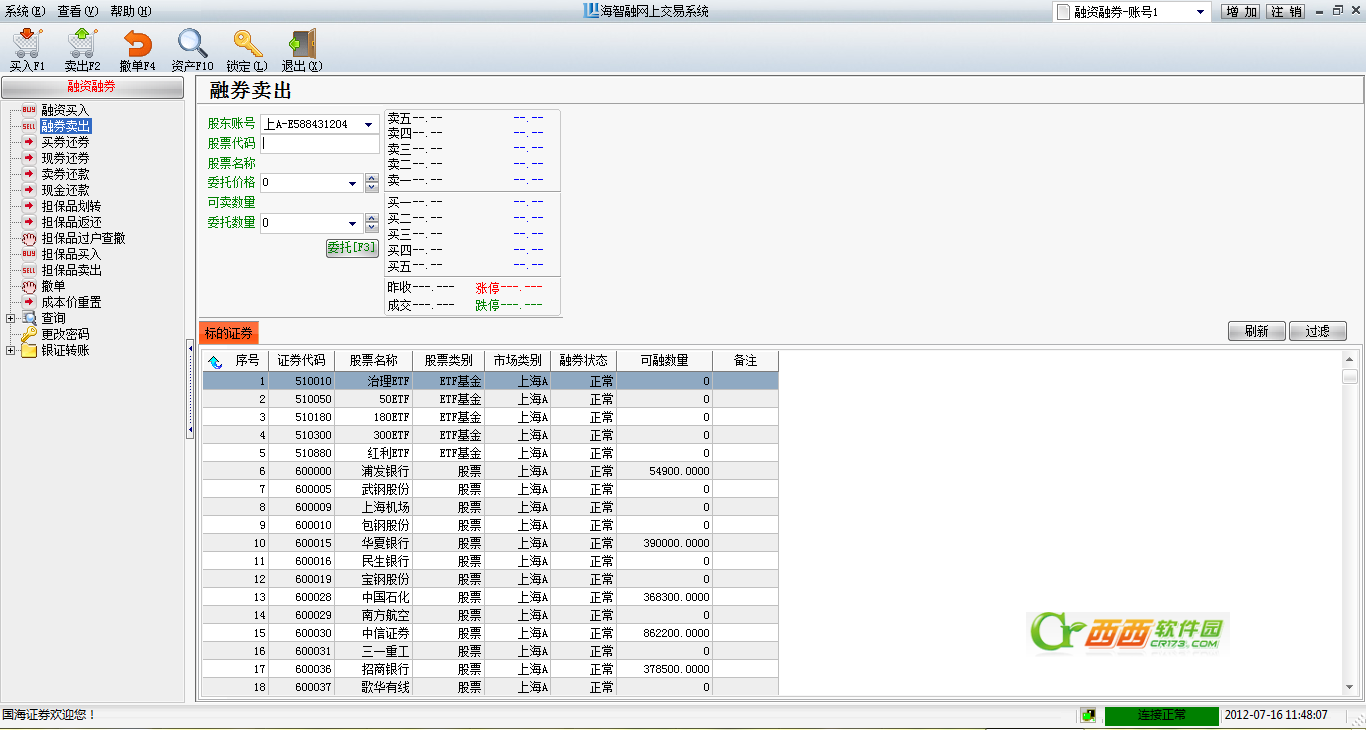Lock the session with 锁定(L)

[247, 49]
